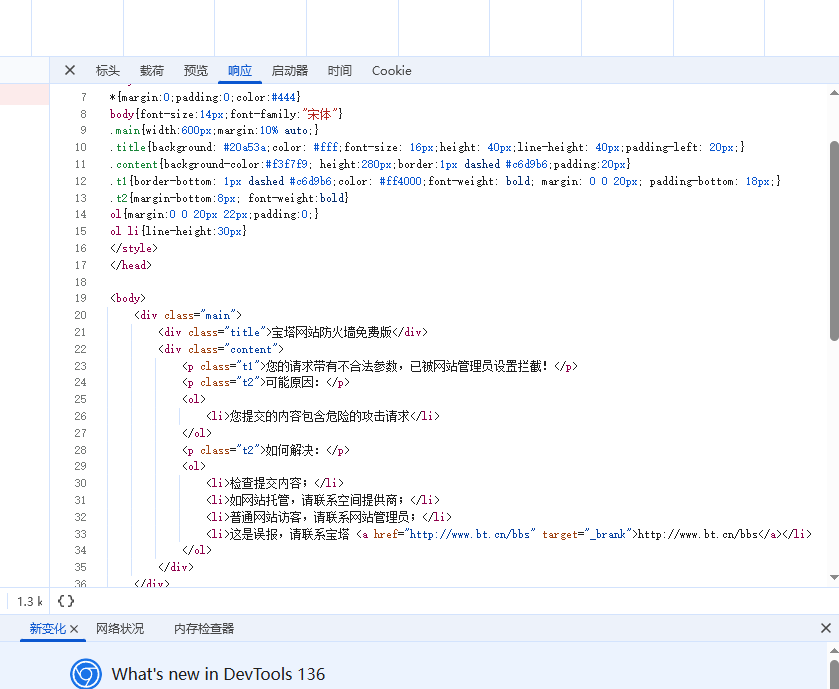Switch to the 标头 tab
The image size is (839, 689).
pyautogui.click(x=107, y=71)
